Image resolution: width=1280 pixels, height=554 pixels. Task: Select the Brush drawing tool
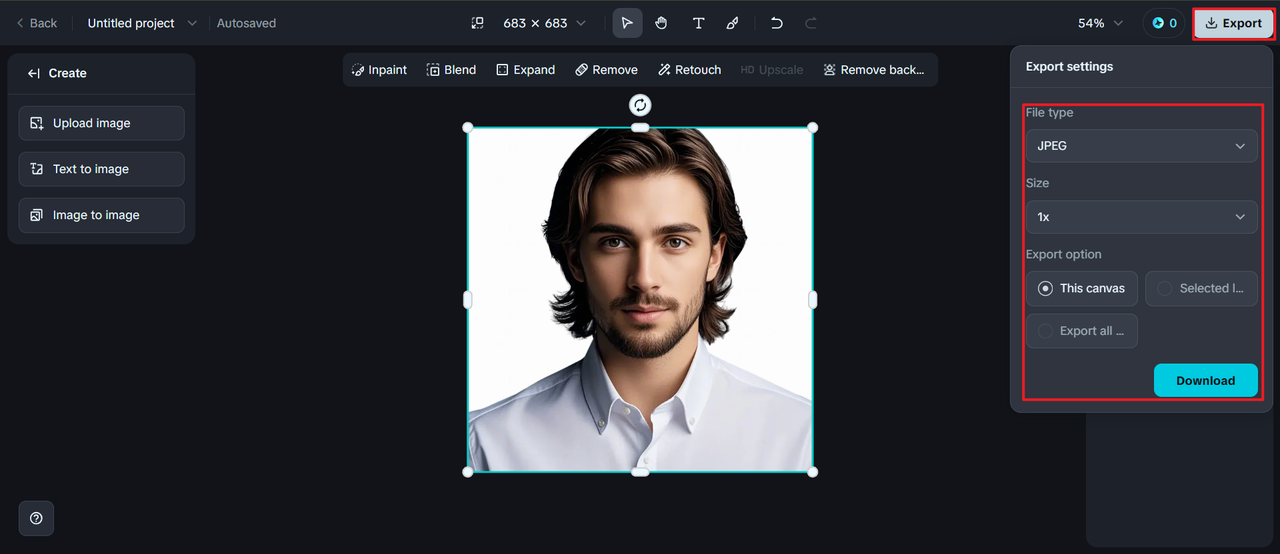pos(733,23)
